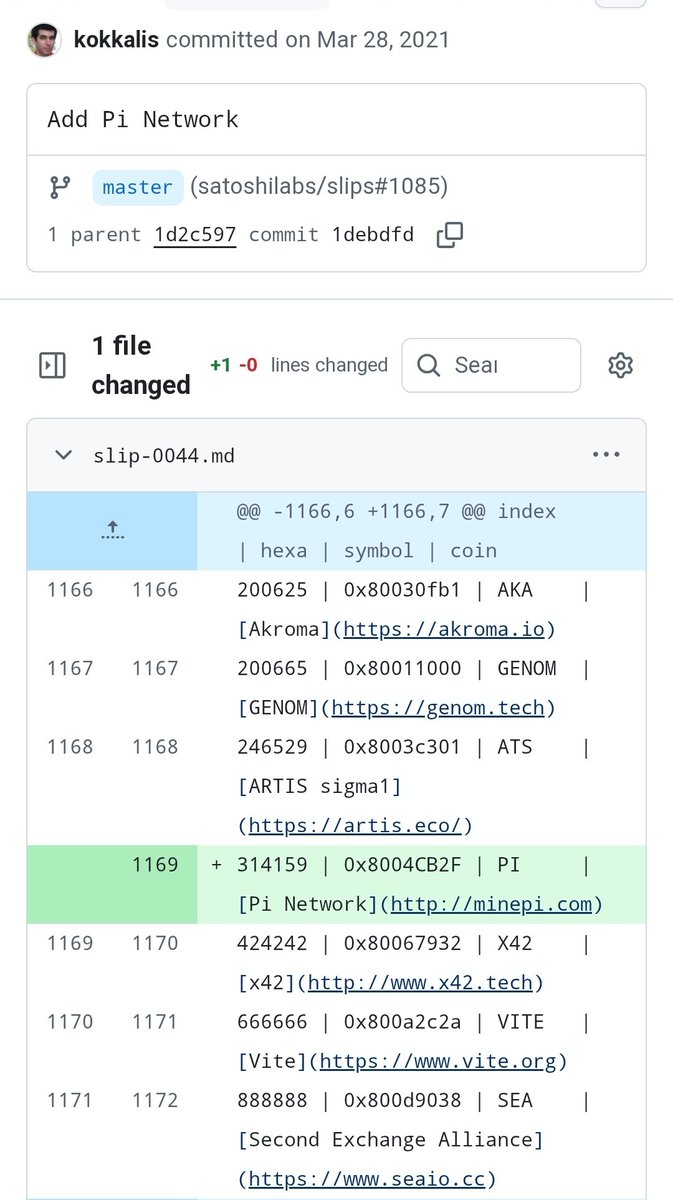Open slip-0044.md file name link
Image resolution: width=673 pixels, height=1200 pixels.
tap(164, 456)
